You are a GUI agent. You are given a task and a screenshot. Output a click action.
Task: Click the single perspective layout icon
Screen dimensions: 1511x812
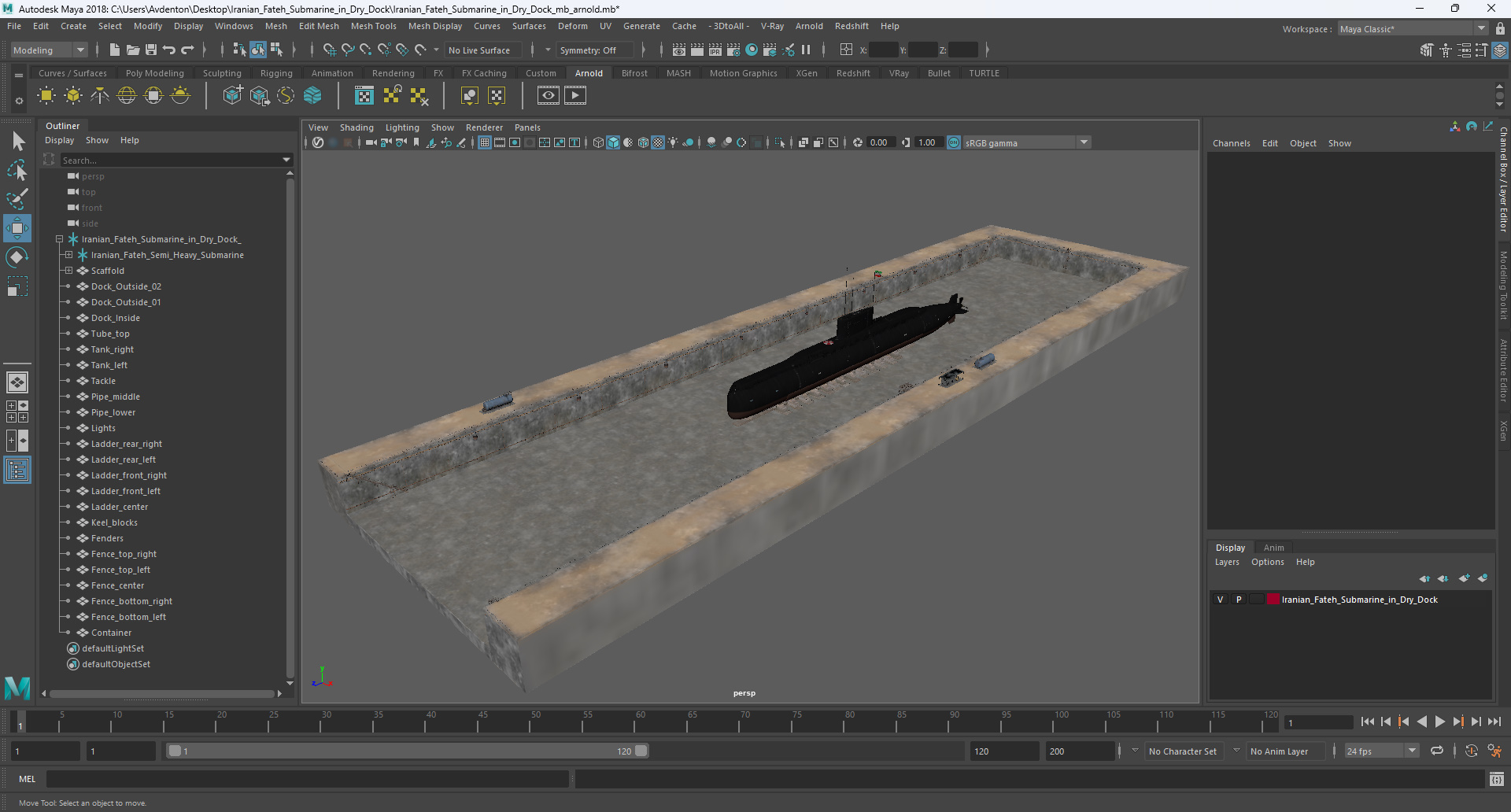click(17, 382)
